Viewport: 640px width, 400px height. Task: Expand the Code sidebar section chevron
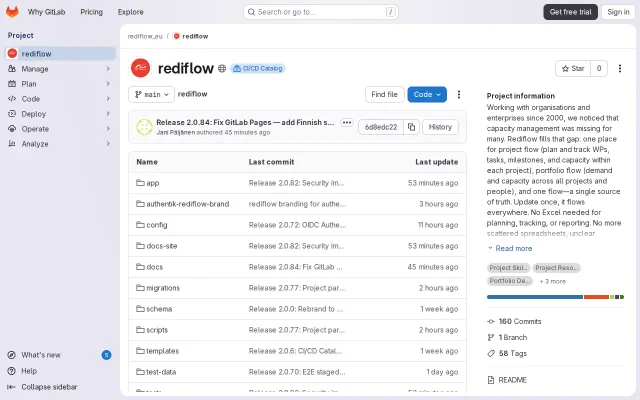[108, 99]
